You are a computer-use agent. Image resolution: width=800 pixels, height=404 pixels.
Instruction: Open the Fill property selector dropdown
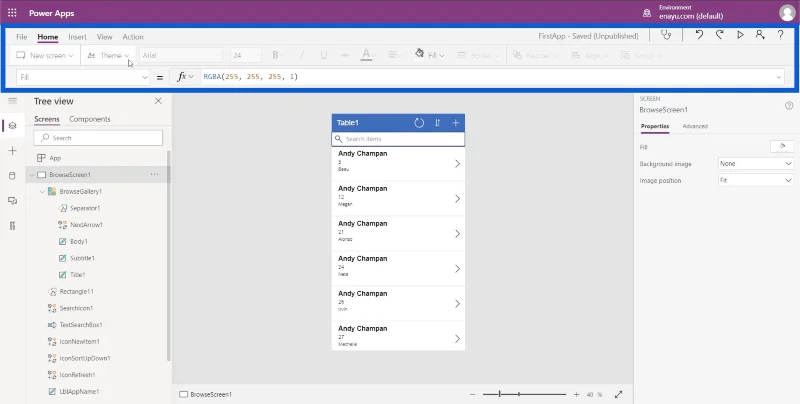tap(83, 77)
